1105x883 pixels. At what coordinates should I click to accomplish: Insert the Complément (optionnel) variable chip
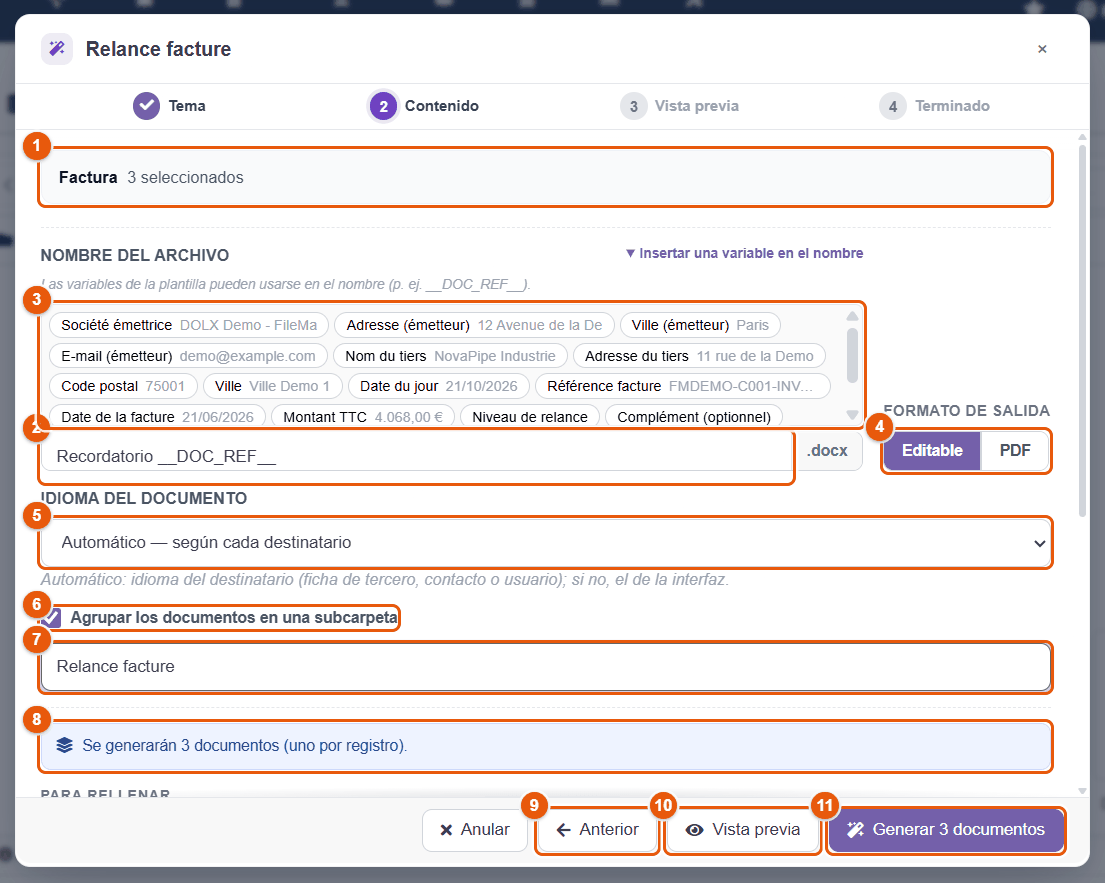[694, 416]
